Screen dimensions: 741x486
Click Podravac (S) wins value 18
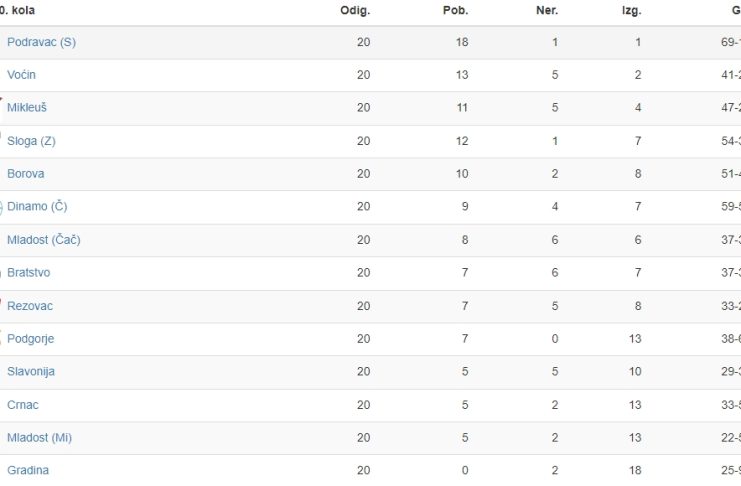pos(462,42)
